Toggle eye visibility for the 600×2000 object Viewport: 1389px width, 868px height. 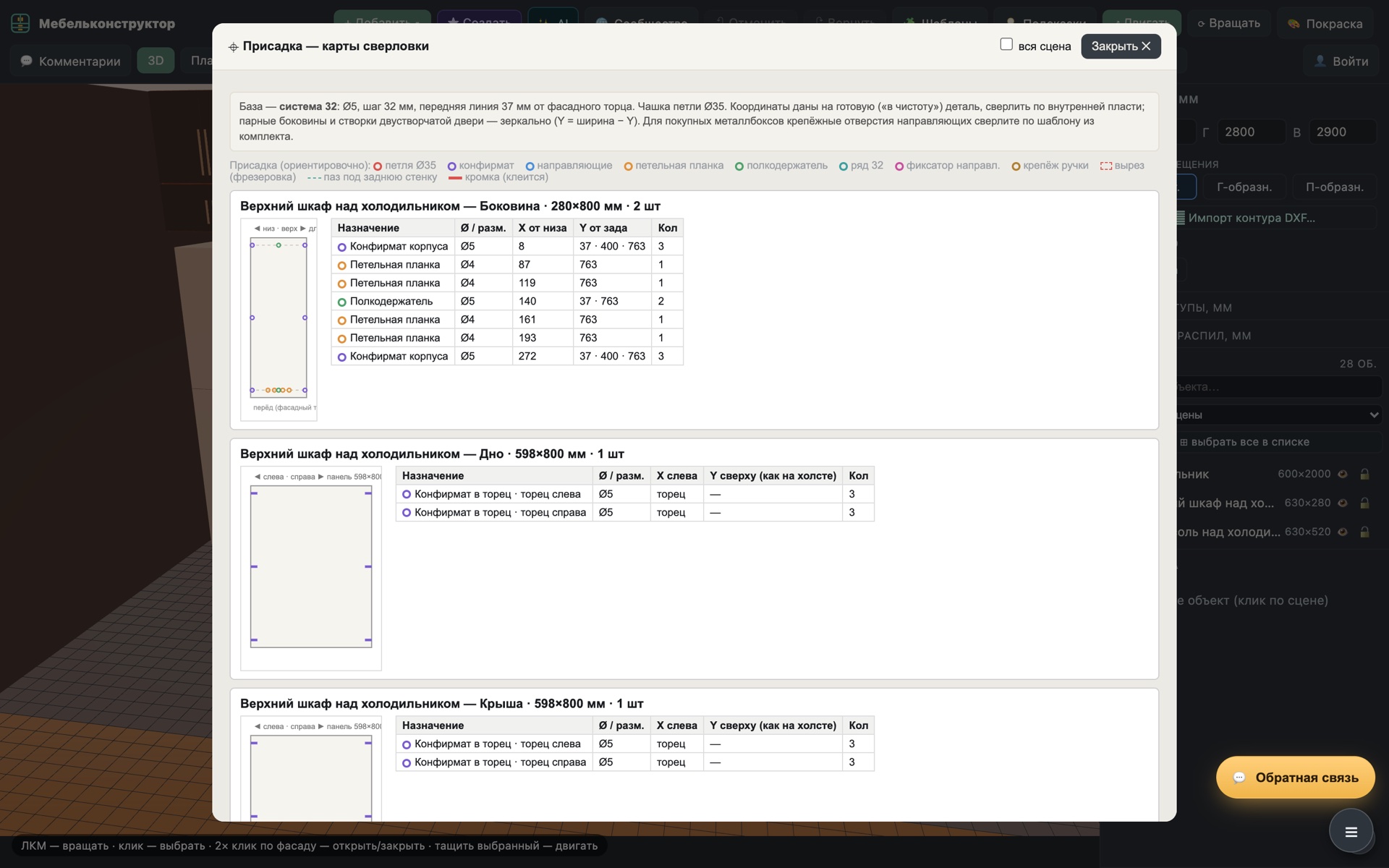1343,474
